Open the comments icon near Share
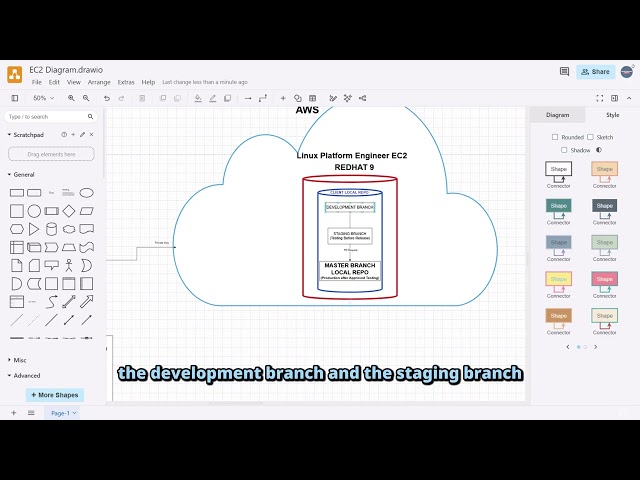640x480 pixels. 564,72
